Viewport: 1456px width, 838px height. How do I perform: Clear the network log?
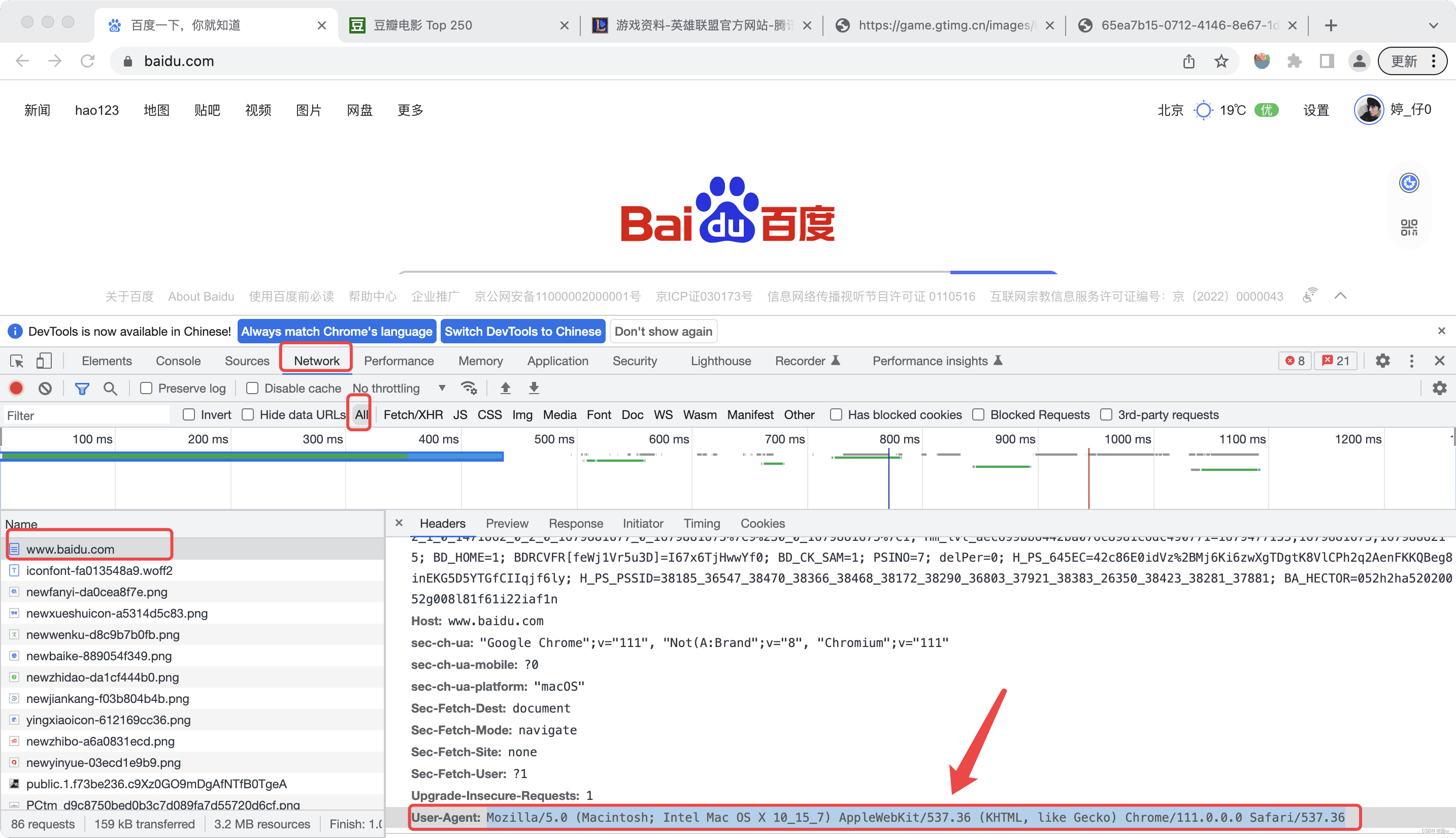45,389
